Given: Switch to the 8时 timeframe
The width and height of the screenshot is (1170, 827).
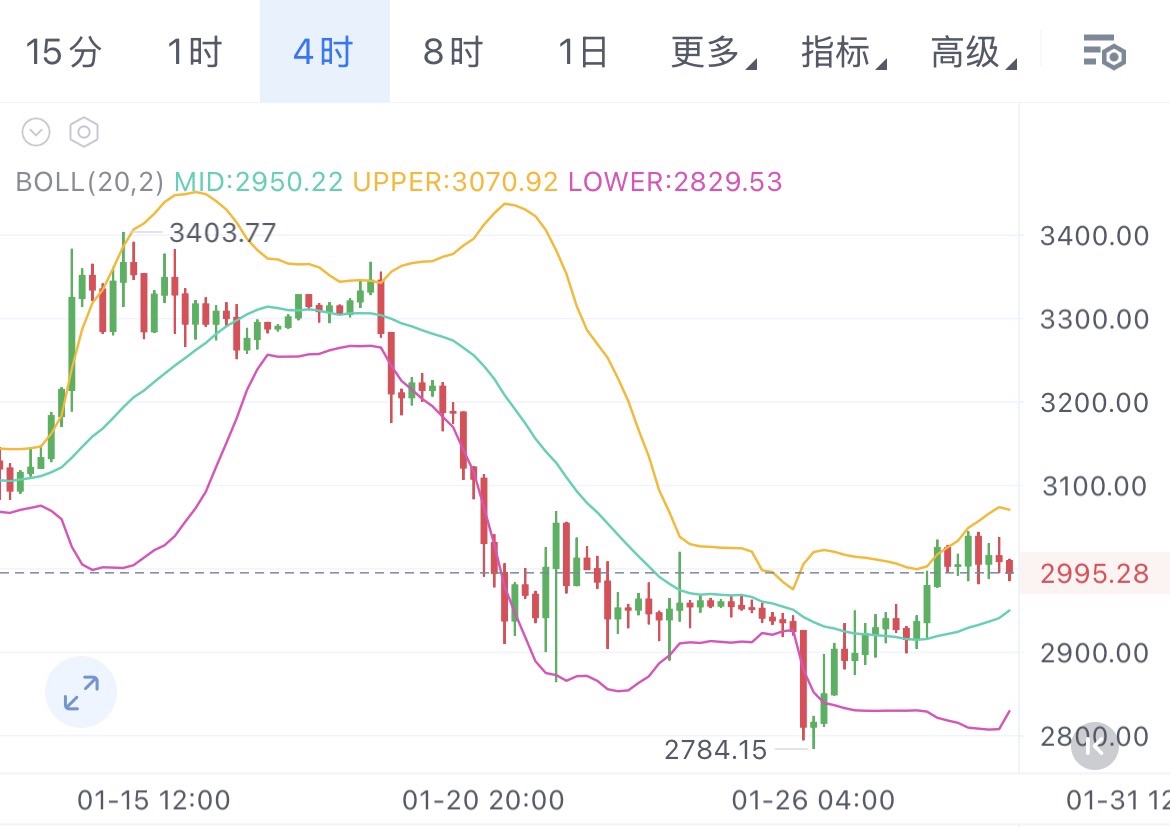Looking at the screenshot, I should pos(453,52).
